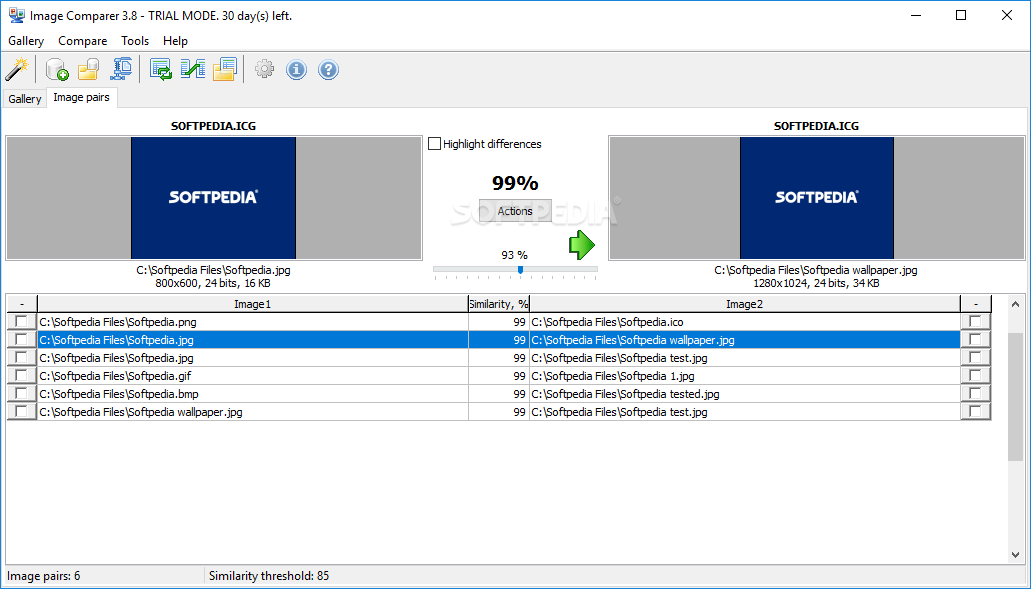Open the Gallery menu

point(26,41)
